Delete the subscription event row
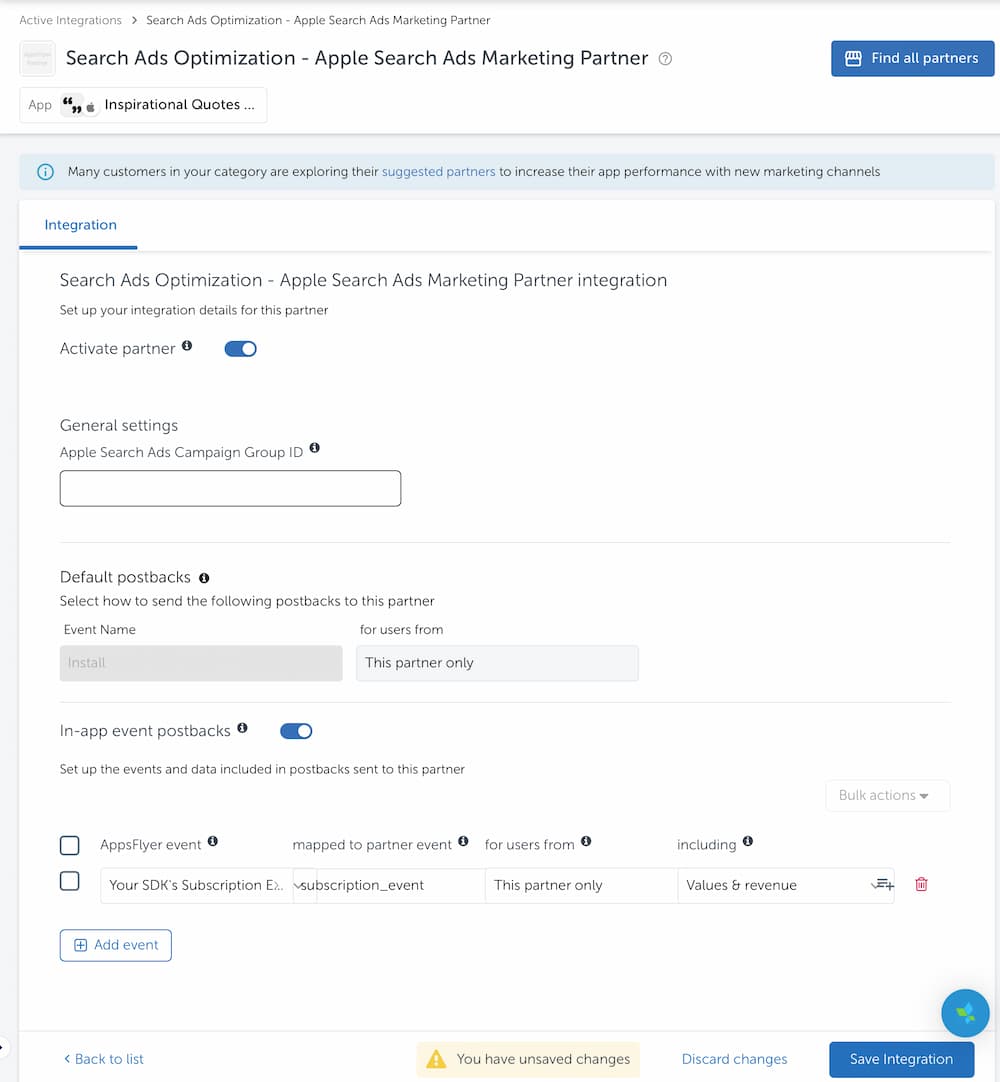This screenshot has width=1000, height=1082. tap(921, 885)
